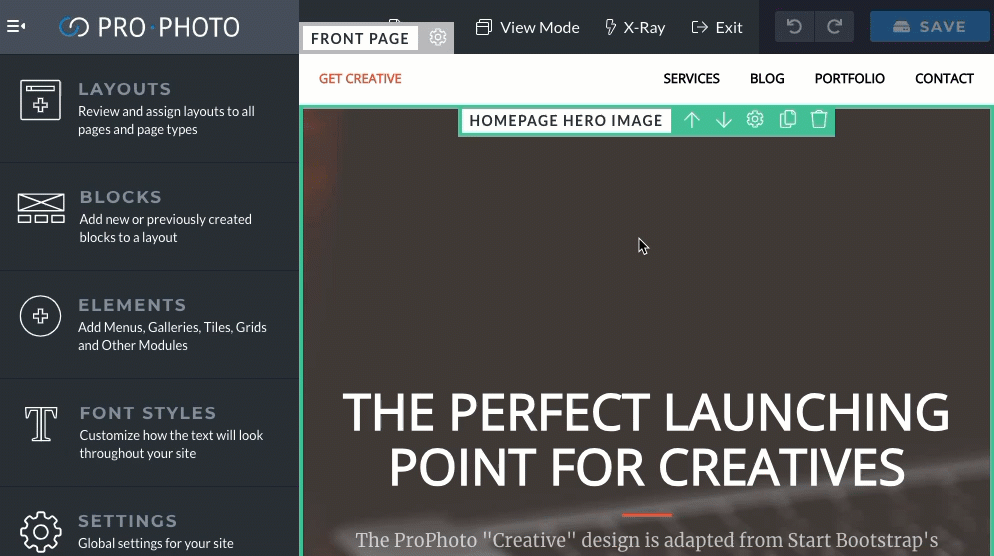Click 'Global settings for your site' text
Screen dimensions: 994x556
pos(155,543)
